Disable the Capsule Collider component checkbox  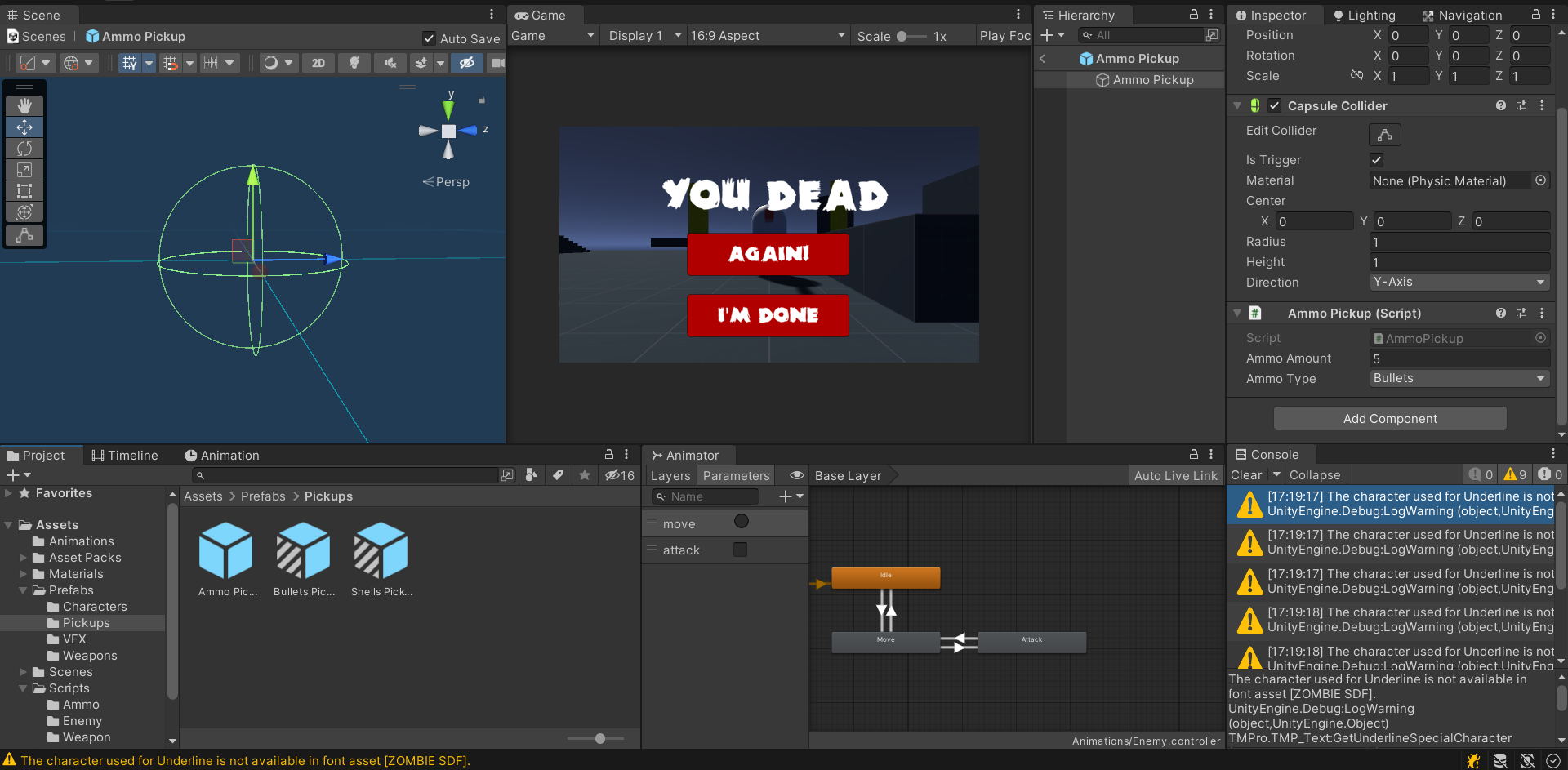1275,105
